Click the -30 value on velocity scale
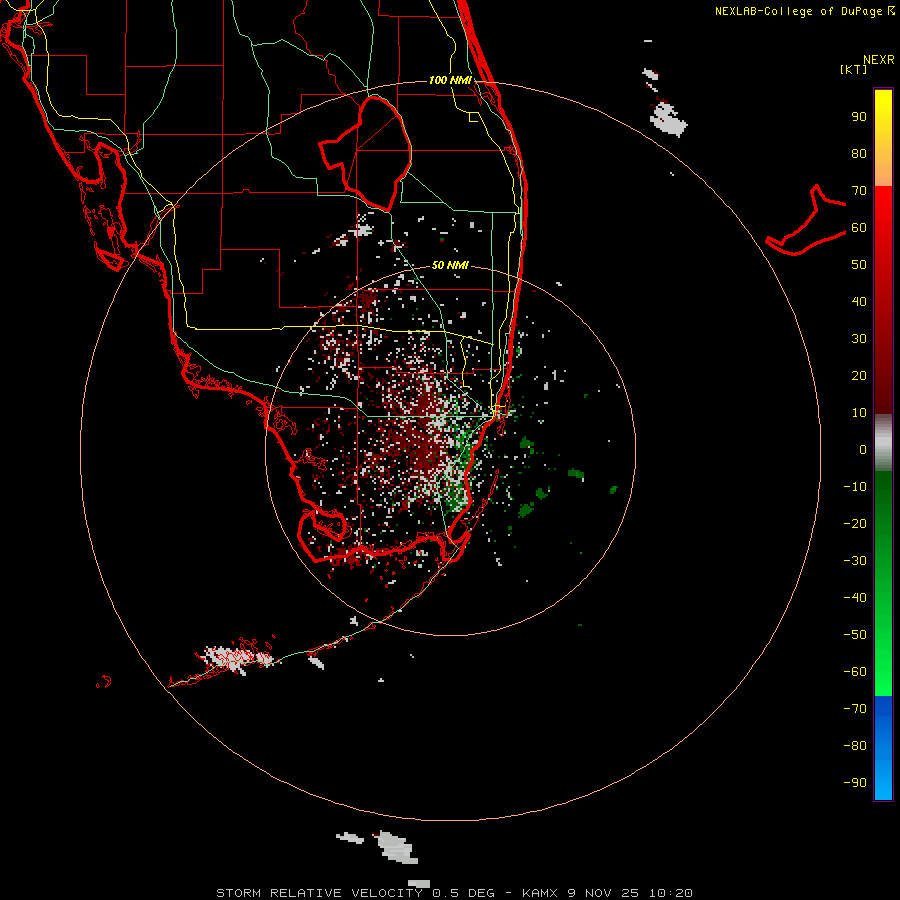The width and height of the screenshot is (900, 900). coord(855,561)
